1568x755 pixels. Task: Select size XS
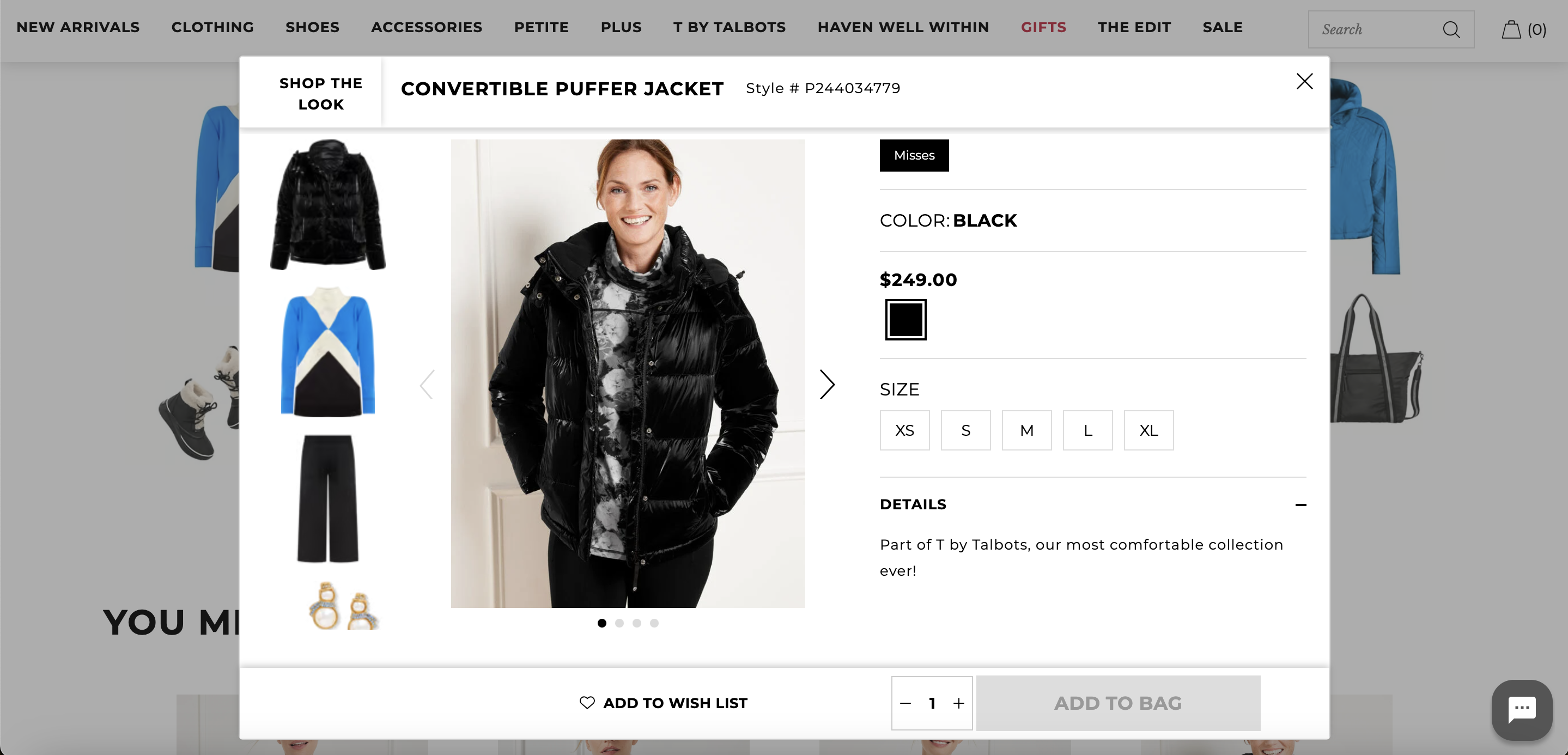tap(904, 431)
